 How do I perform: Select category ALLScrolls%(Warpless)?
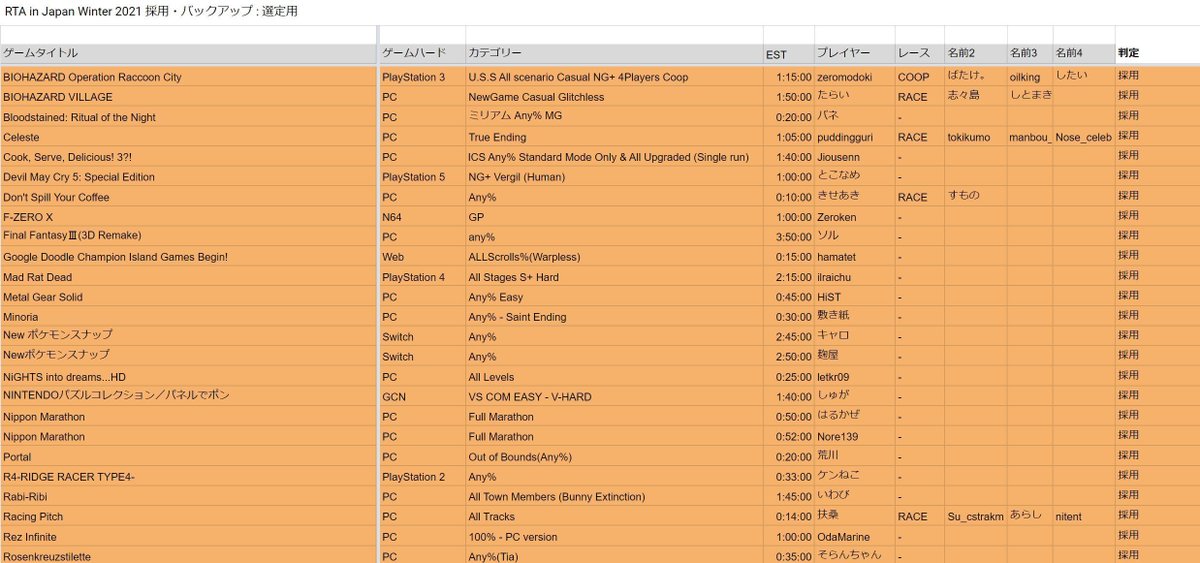tap(614, 256)
